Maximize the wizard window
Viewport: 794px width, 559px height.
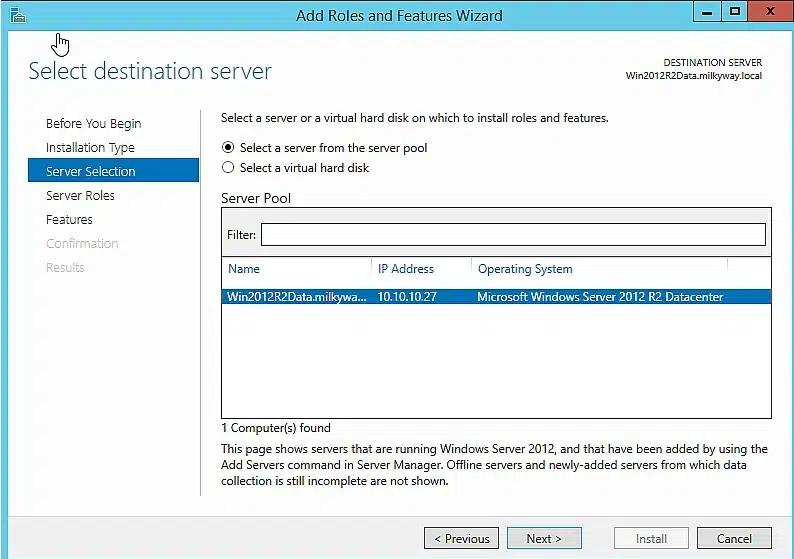734,12
